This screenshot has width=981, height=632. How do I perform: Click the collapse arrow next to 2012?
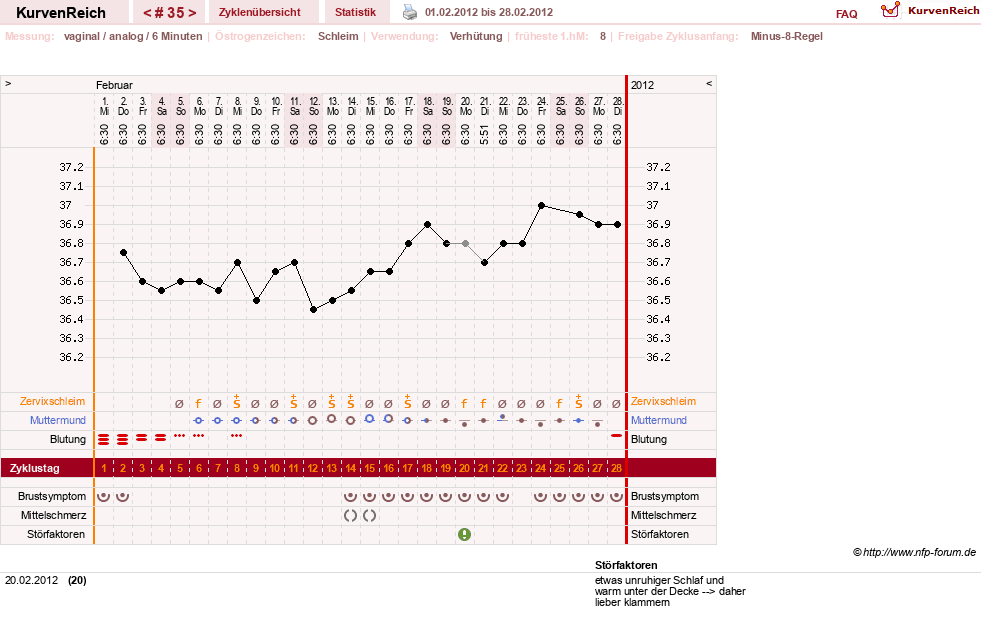pyautogui.click(x=709, y=83)
